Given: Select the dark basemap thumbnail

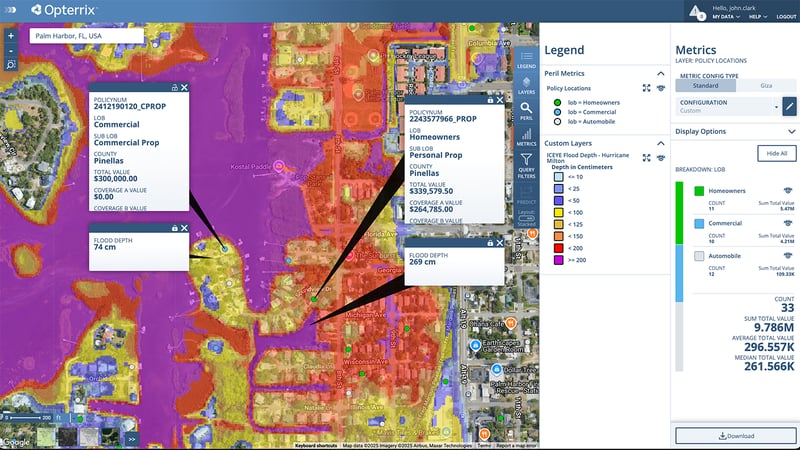Looking at the screenshot, I should tap(67, 437).
